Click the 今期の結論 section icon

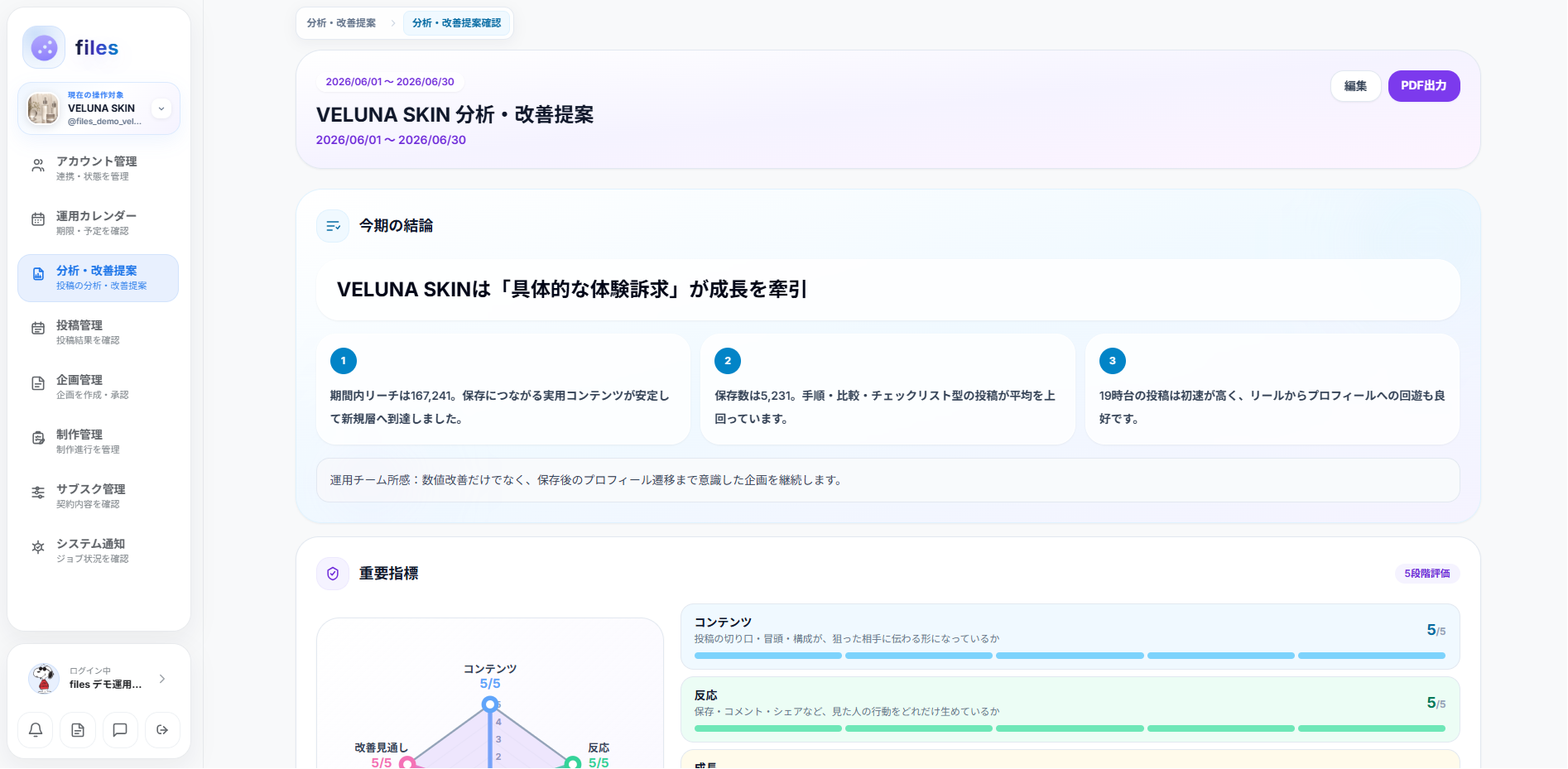pyautogui.click(x=333, y=226)
